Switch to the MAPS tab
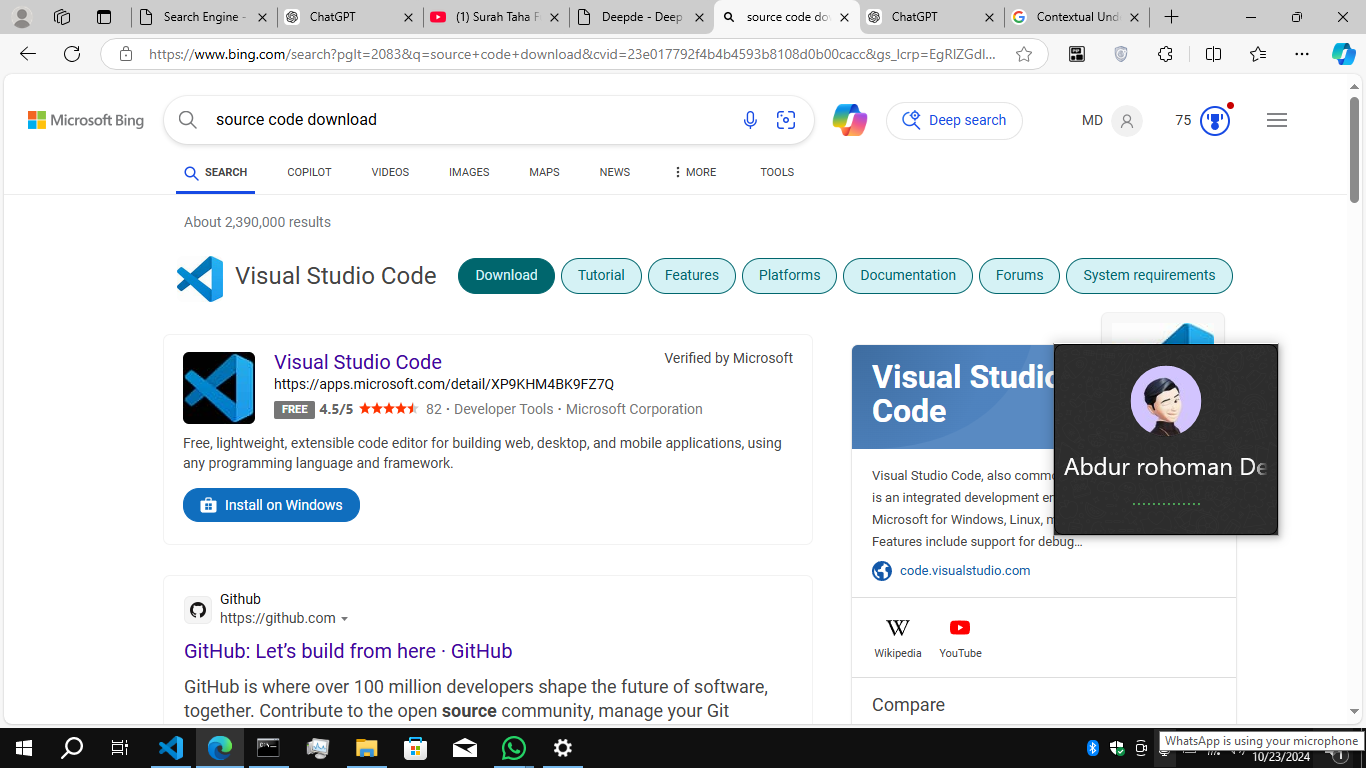This screenshot has width=1366, height=768. (544, 172)
